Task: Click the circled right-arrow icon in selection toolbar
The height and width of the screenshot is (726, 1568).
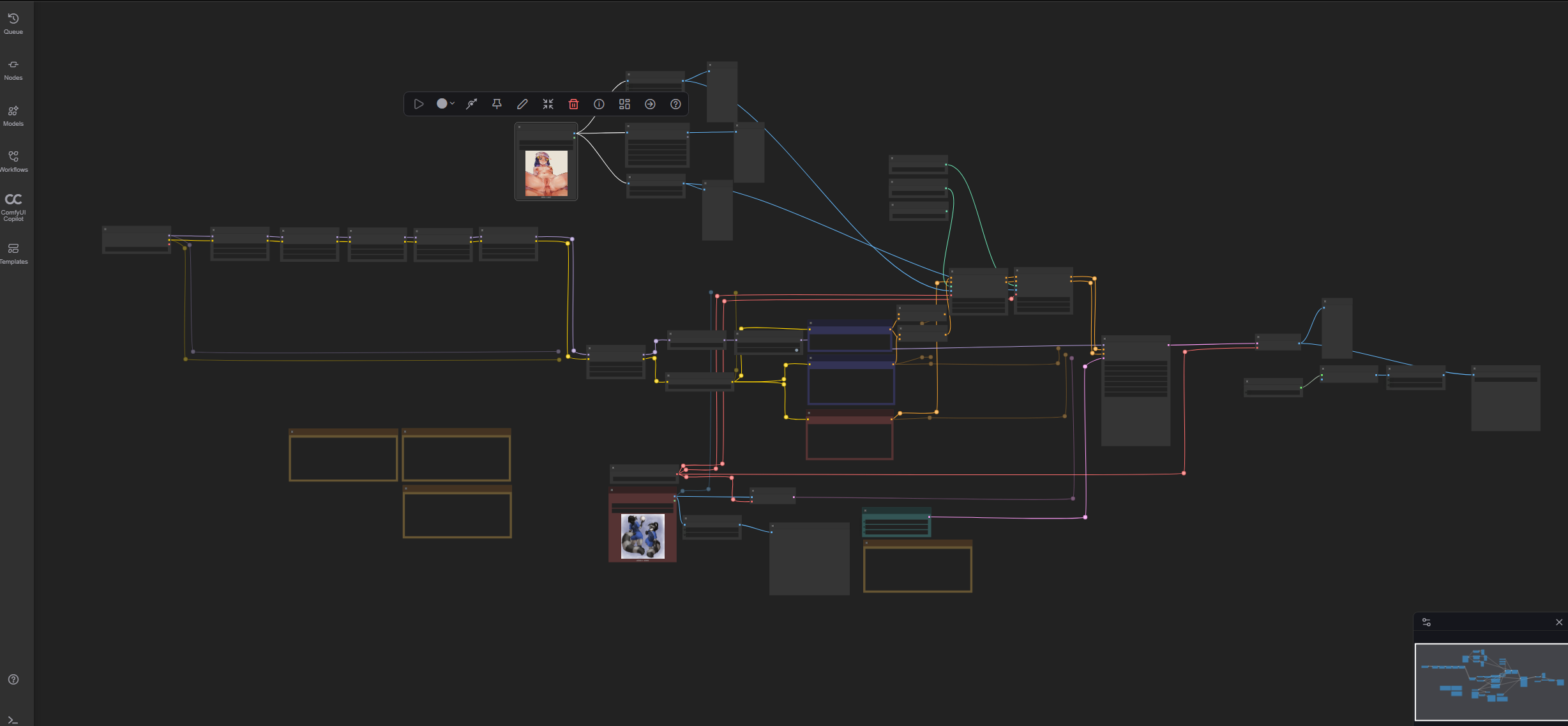Action: pyautogui.click(x=650, y=104)
